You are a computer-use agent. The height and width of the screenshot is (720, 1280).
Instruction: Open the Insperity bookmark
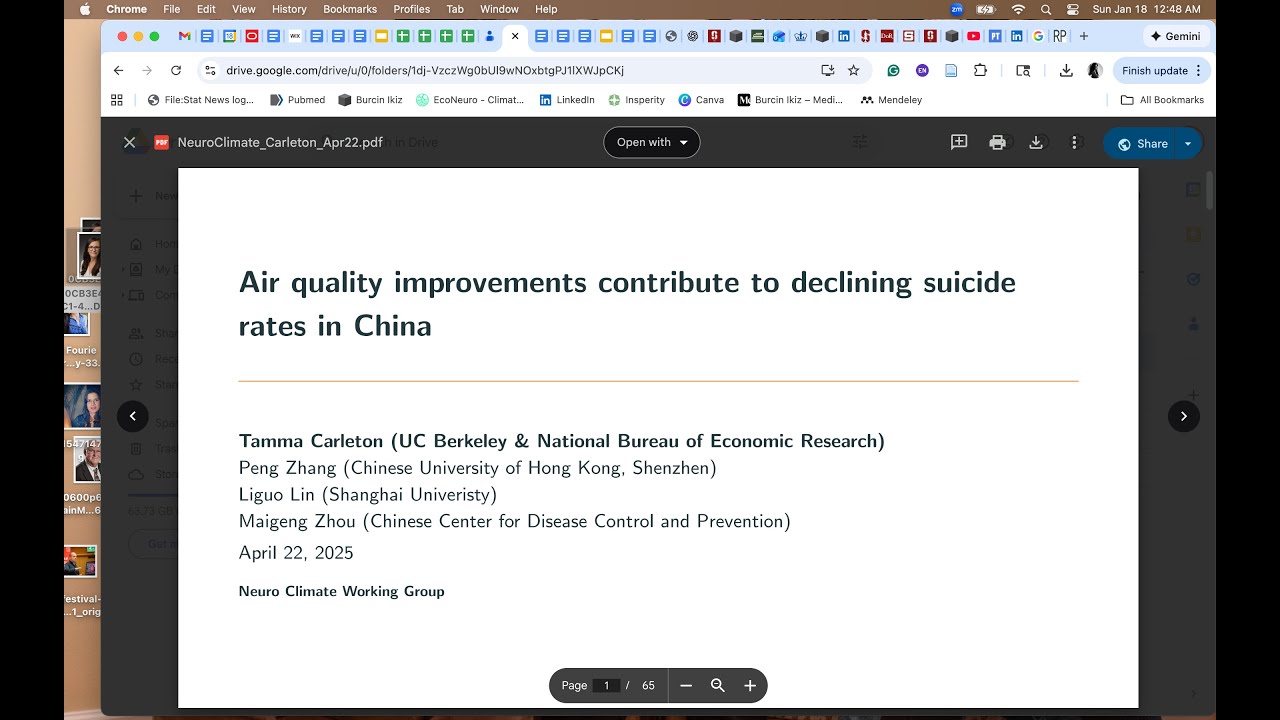(x=637, y=100)
